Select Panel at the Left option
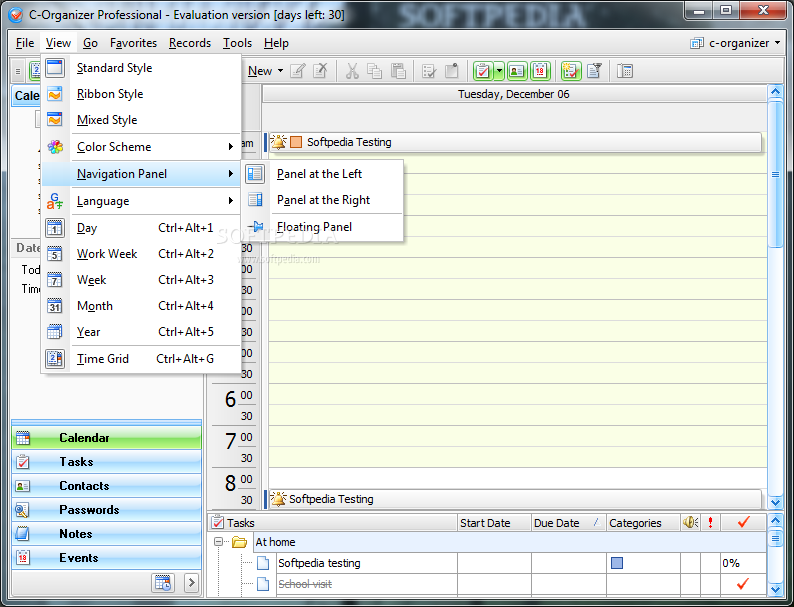This screenshot has width=794, height=607. (323, 174)
